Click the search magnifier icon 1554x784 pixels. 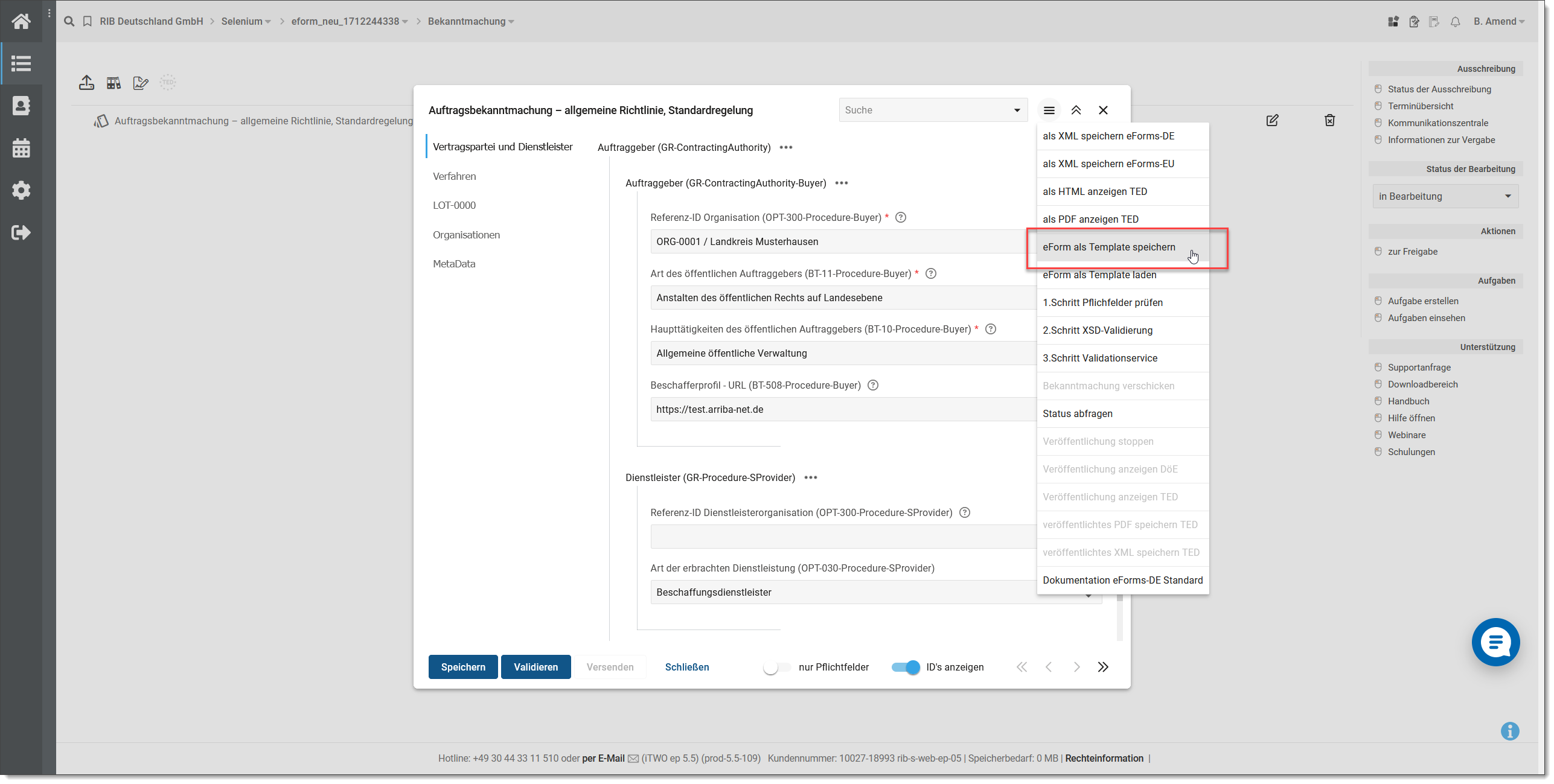click(69, 21)
